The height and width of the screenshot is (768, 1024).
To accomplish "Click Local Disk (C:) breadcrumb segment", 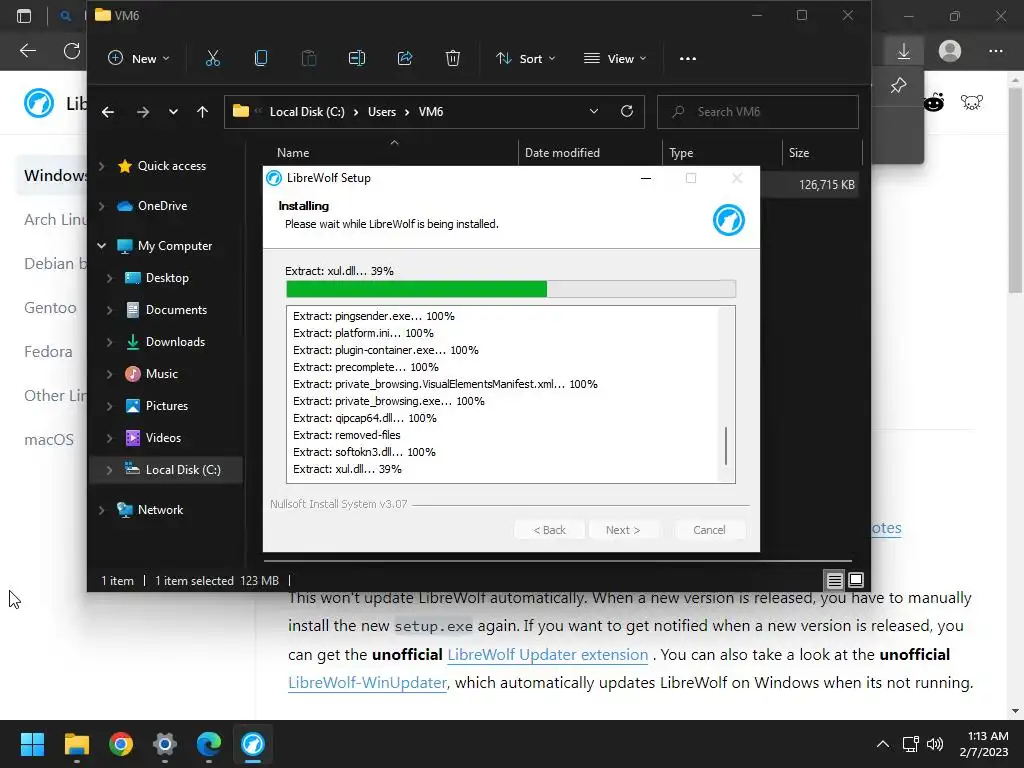I will [307, 112].
